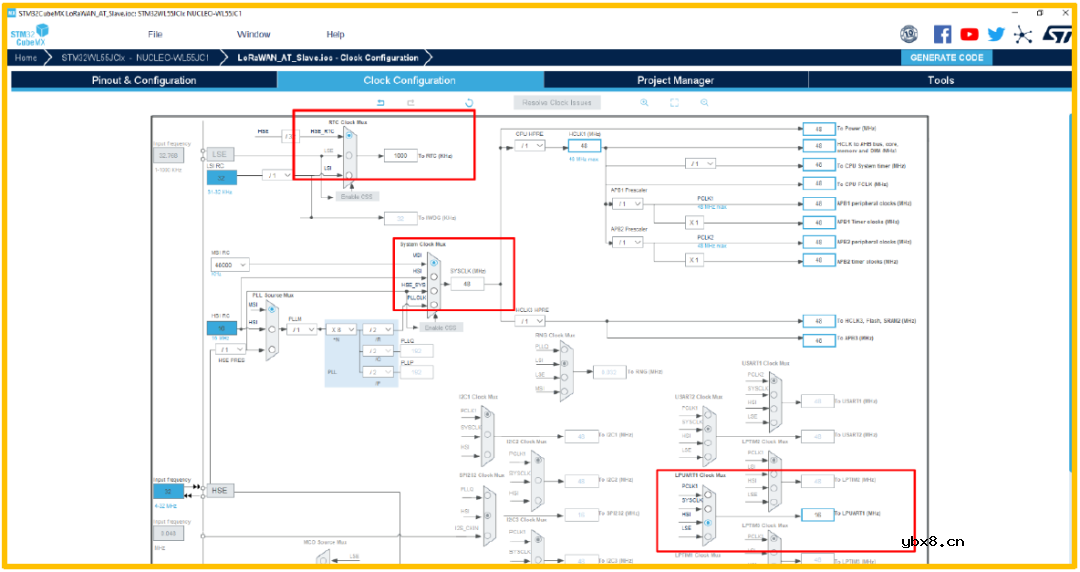Click the fit-to-screen zoom icon
1080x572 pixels.
[x=674, y=103]
